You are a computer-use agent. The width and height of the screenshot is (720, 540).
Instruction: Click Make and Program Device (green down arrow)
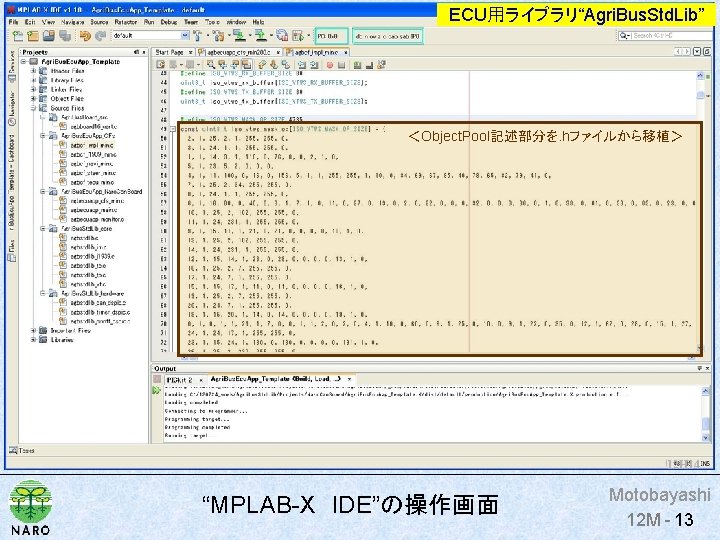pyautogui.click(x=239, y=35)
